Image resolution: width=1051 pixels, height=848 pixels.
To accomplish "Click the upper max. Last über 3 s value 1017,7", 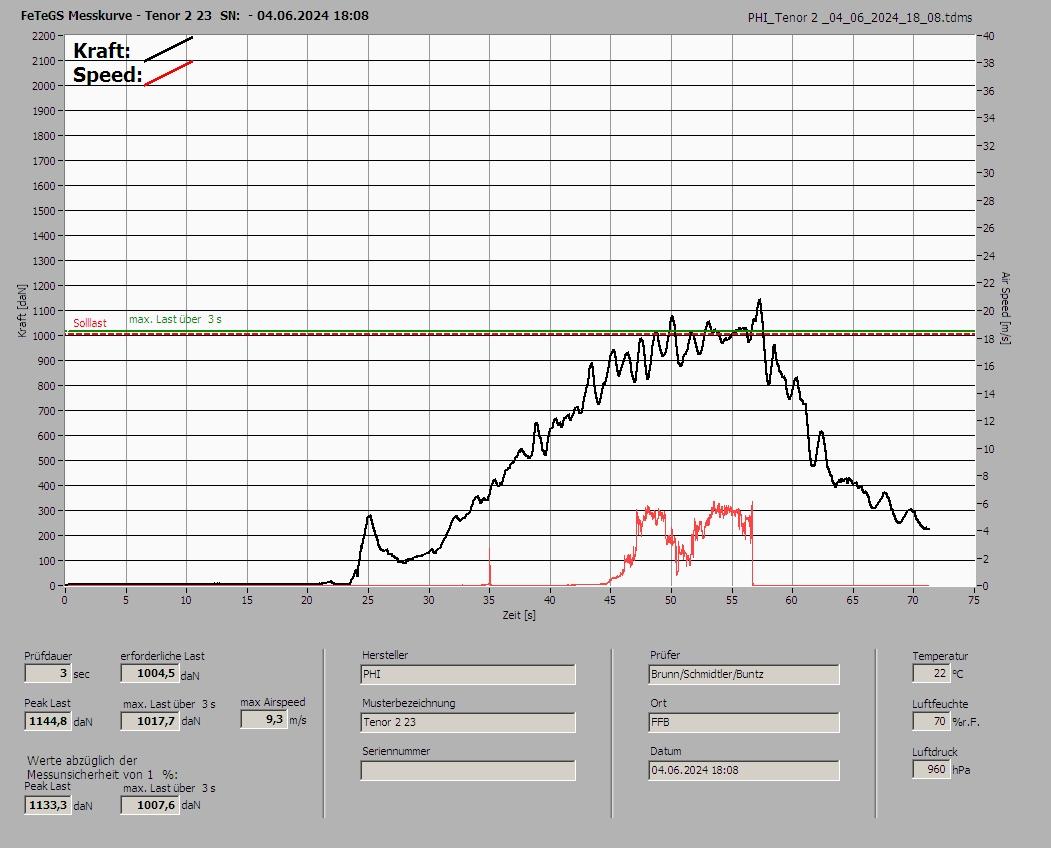I will click(150, 721).
